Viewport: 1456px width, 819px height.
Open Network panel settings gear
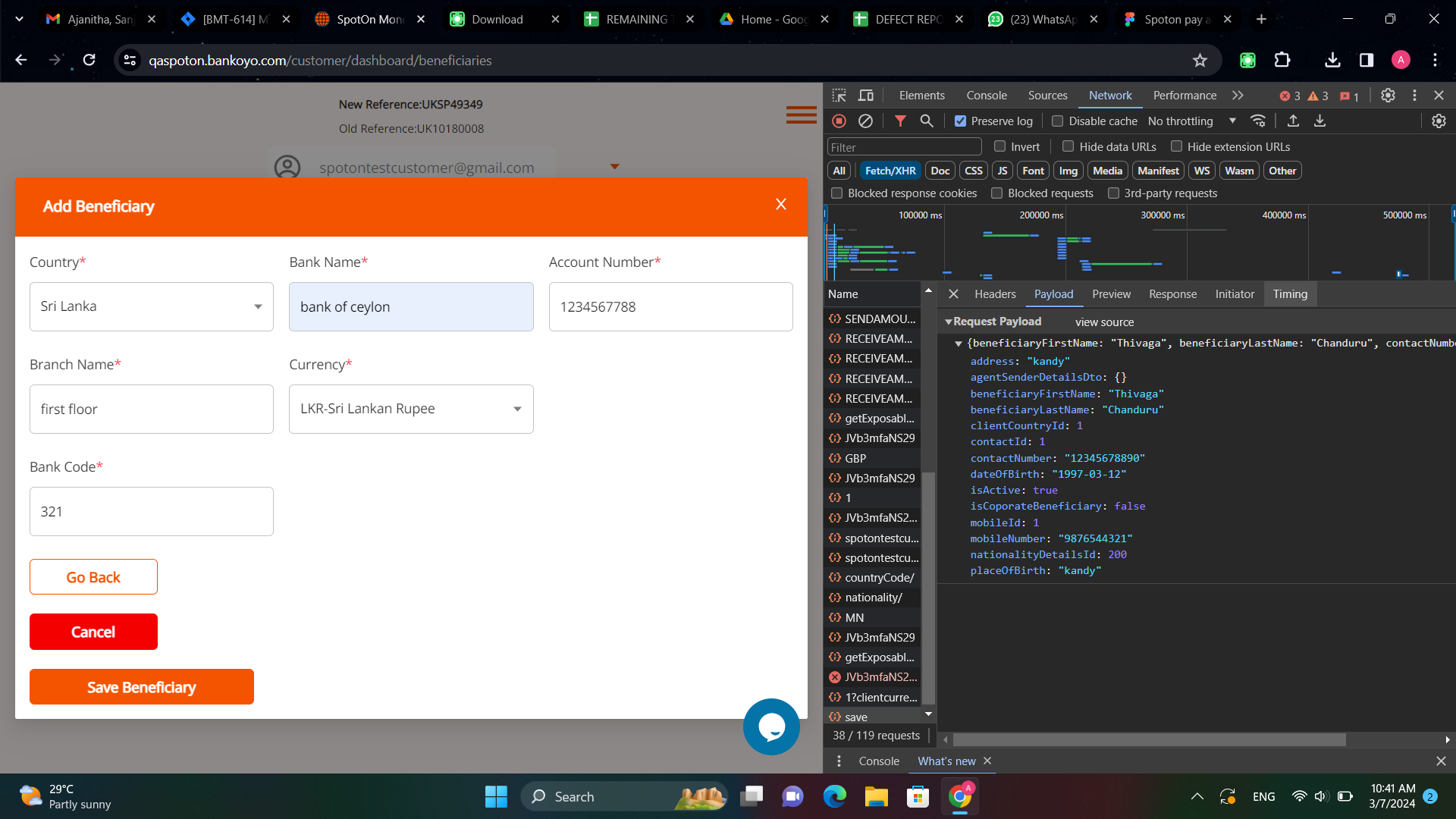tap(1439, 121)
